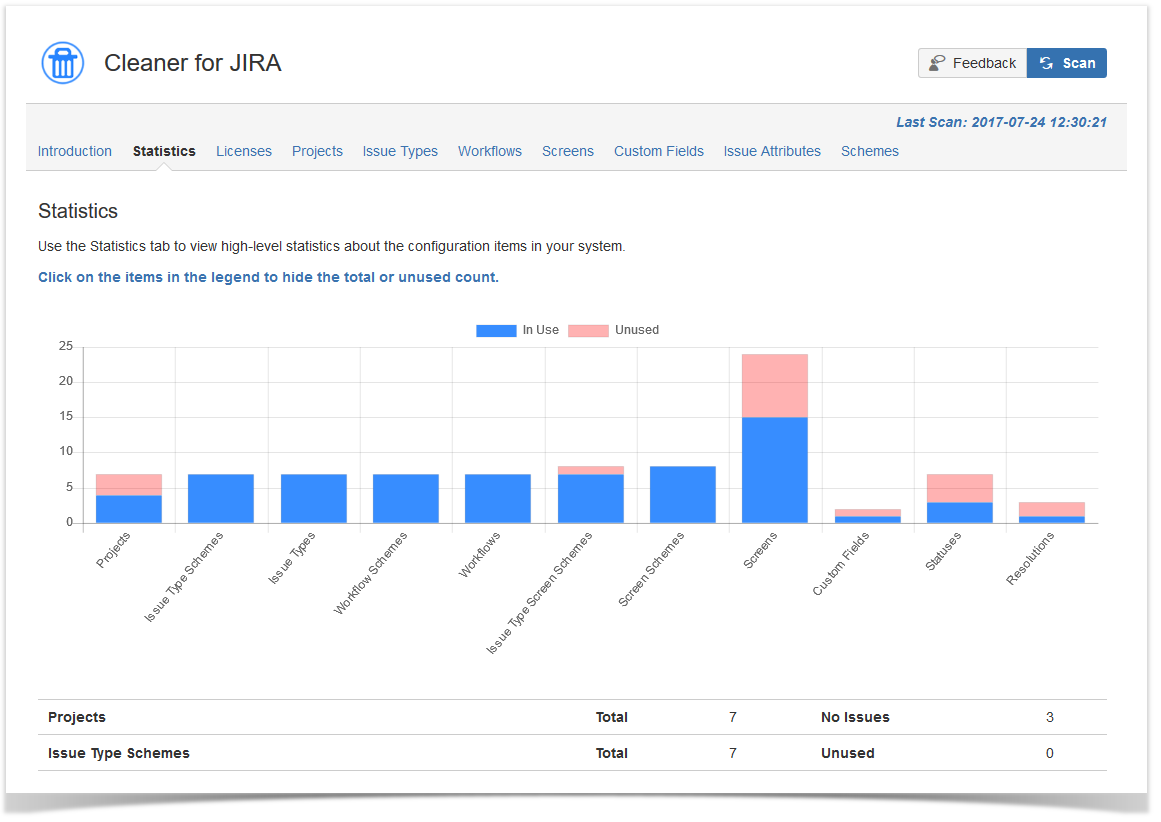Click the Feedback button
The height and width of the screenshot is (822, 1161).
point(972,63)
